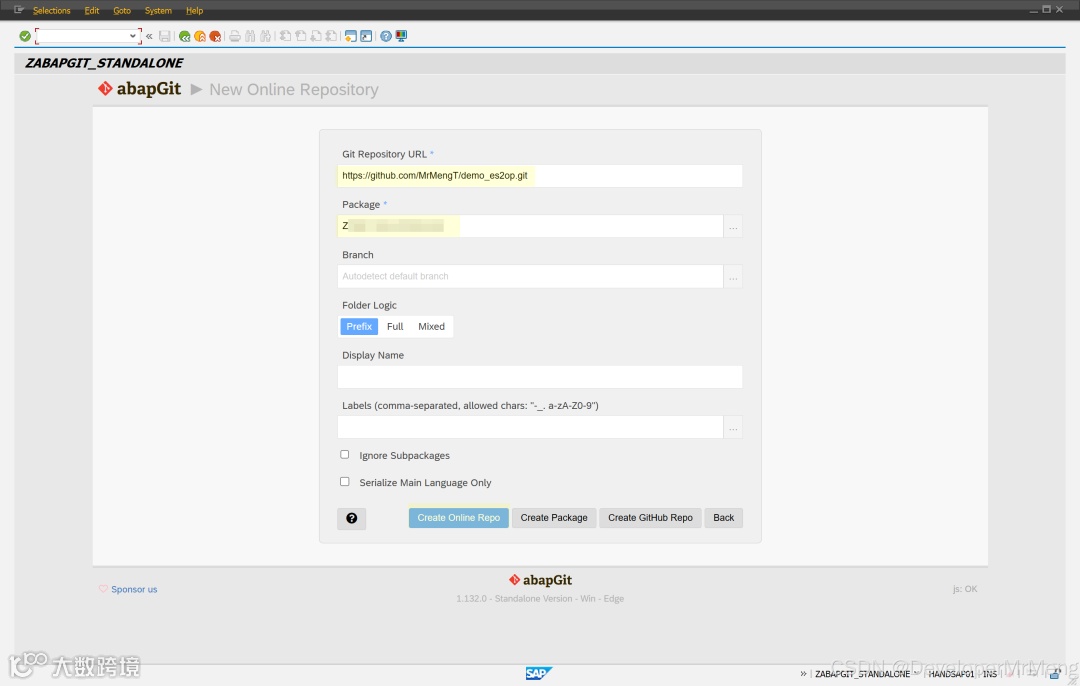
Task: Collapse the command field with the double-chevron
Action: (149, 36)
